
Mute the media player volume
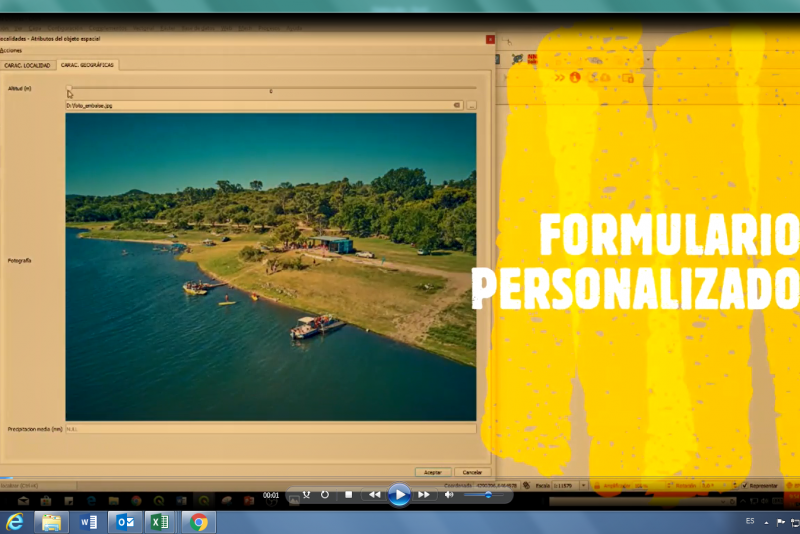click(x=449, y=495)
